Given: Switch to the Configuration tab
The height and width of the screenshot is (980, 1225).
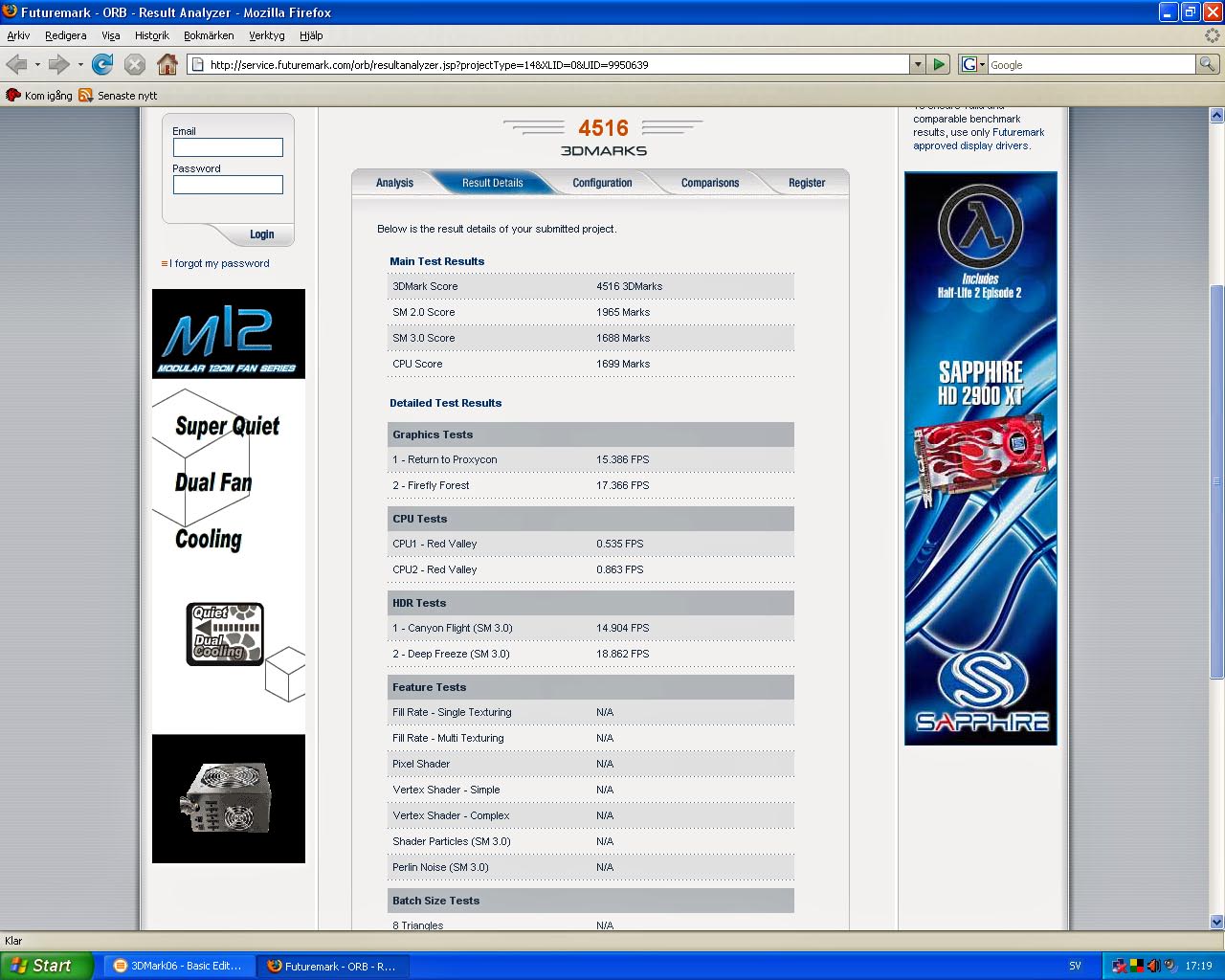Looking at the screenshot, I should (602, 183).
